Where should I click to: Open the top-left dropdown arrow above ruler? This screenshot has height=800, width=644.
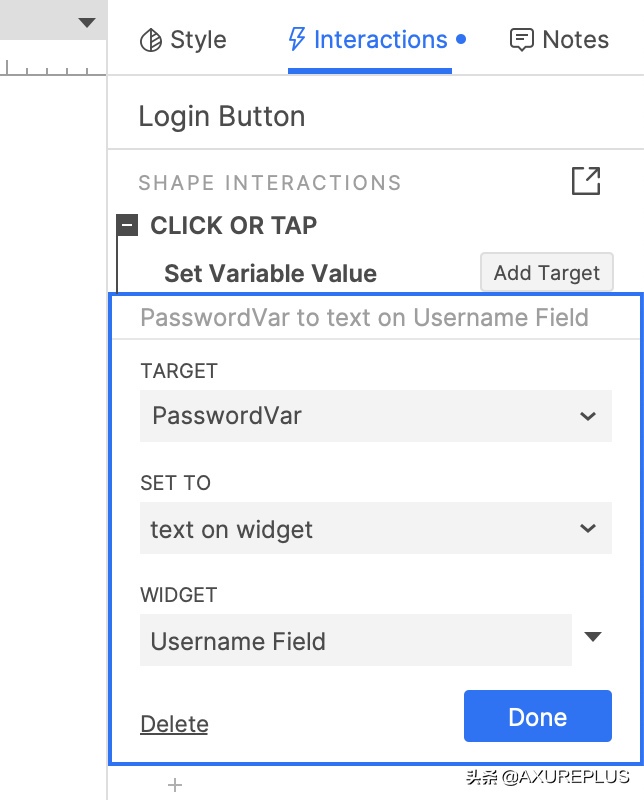87,22
